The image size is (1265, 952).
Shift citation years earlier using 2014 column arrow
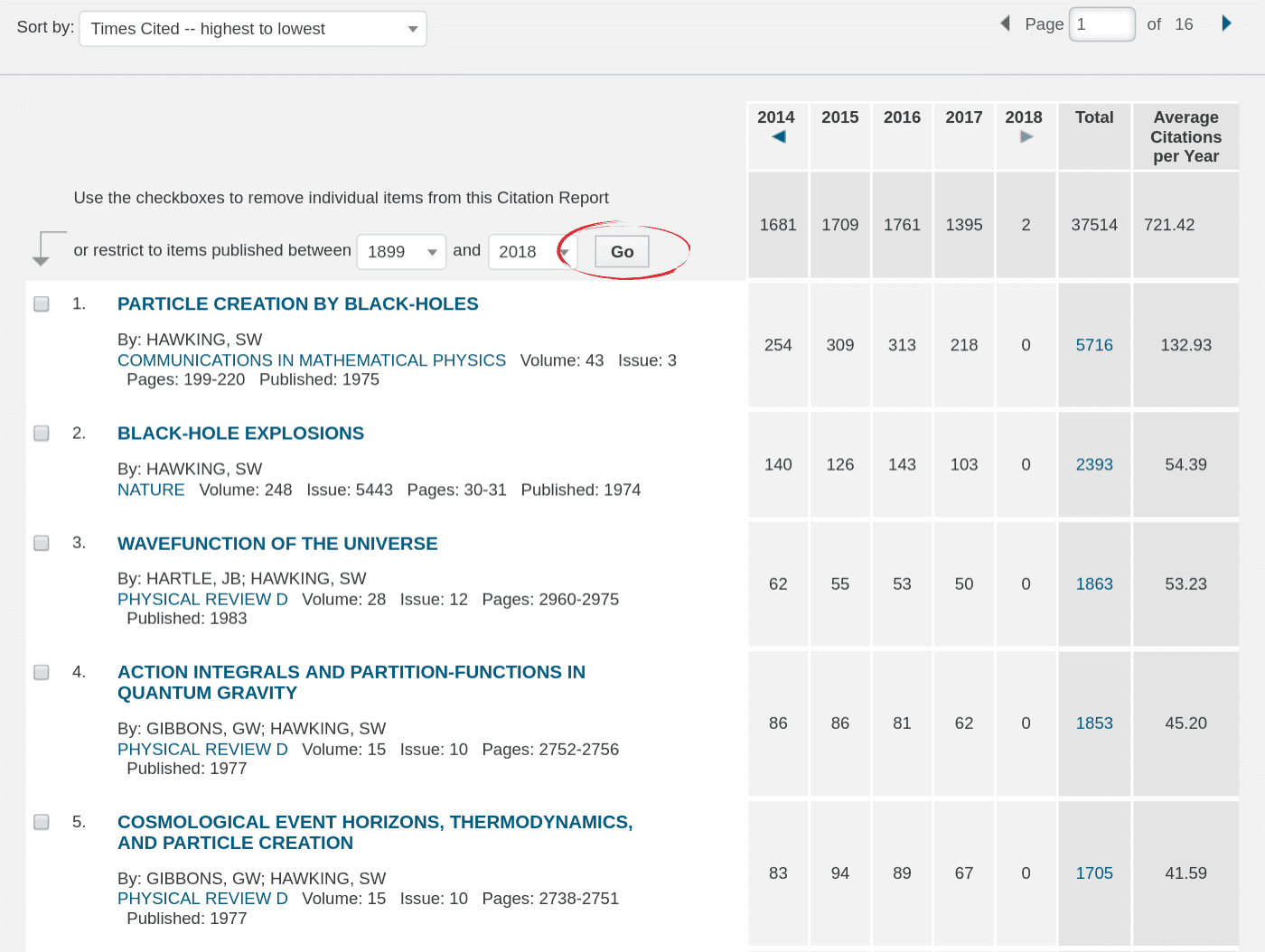coord(777,136)
